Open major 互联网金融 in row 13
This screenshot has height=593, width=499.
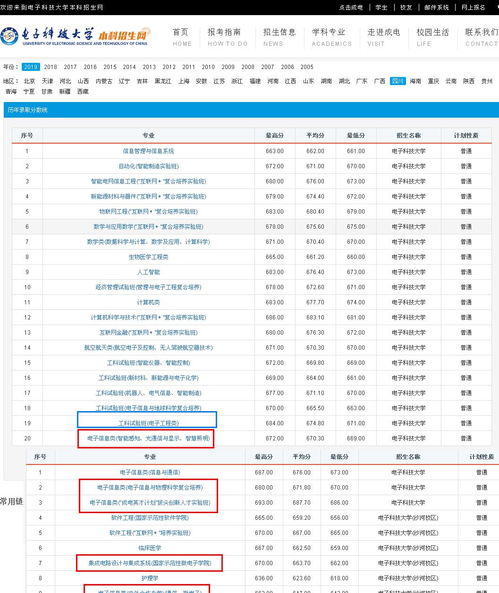148,332
